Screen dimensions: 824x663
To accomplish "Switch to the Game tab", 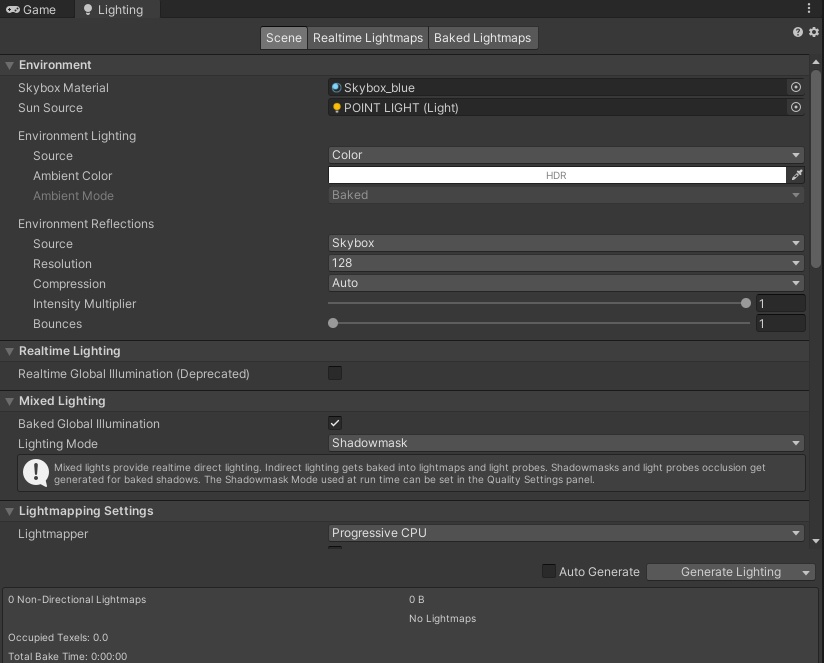I will 31,10.
